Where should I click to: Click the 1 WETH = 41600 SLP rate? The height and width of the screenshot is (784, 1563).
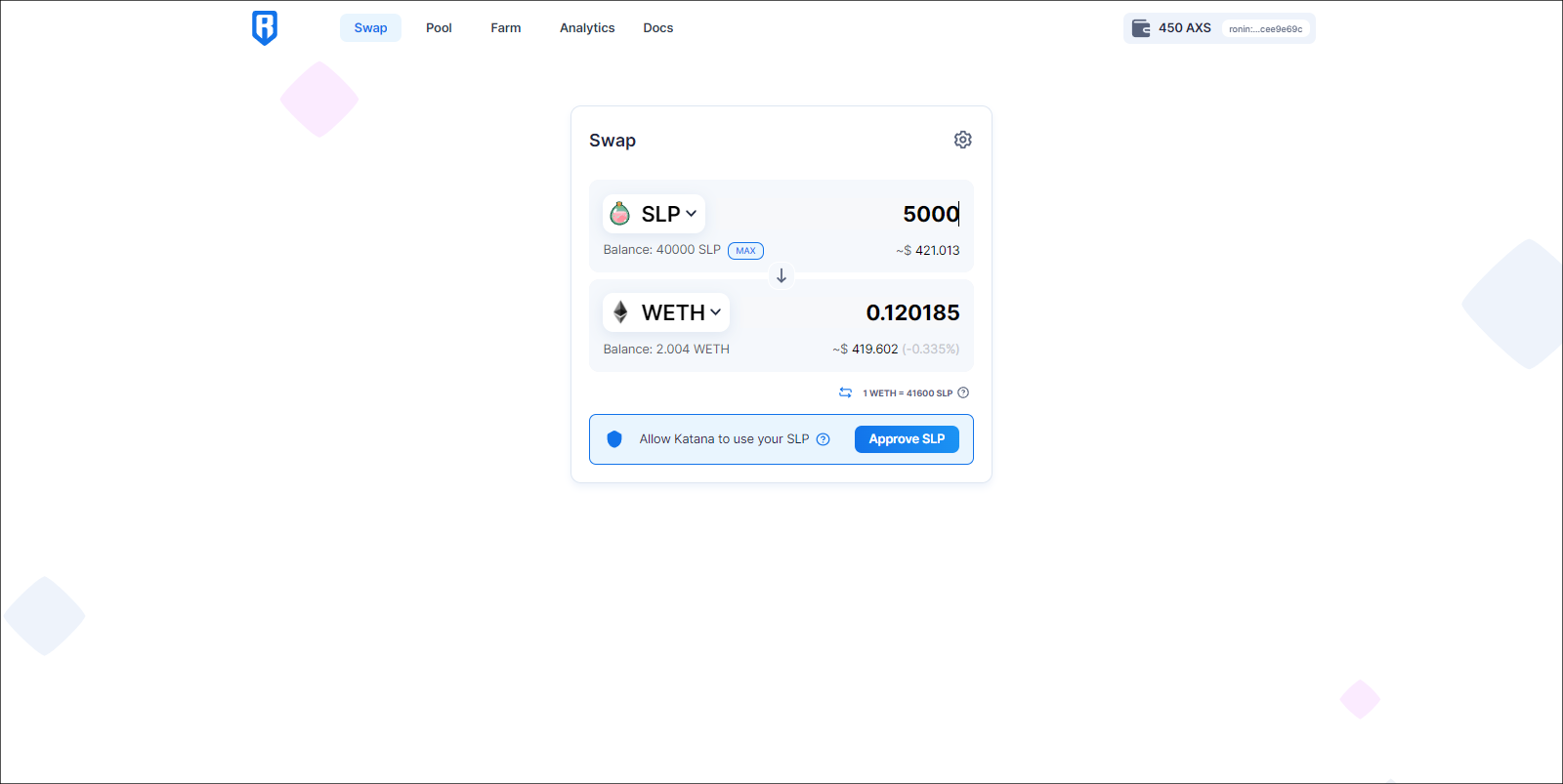908,393
